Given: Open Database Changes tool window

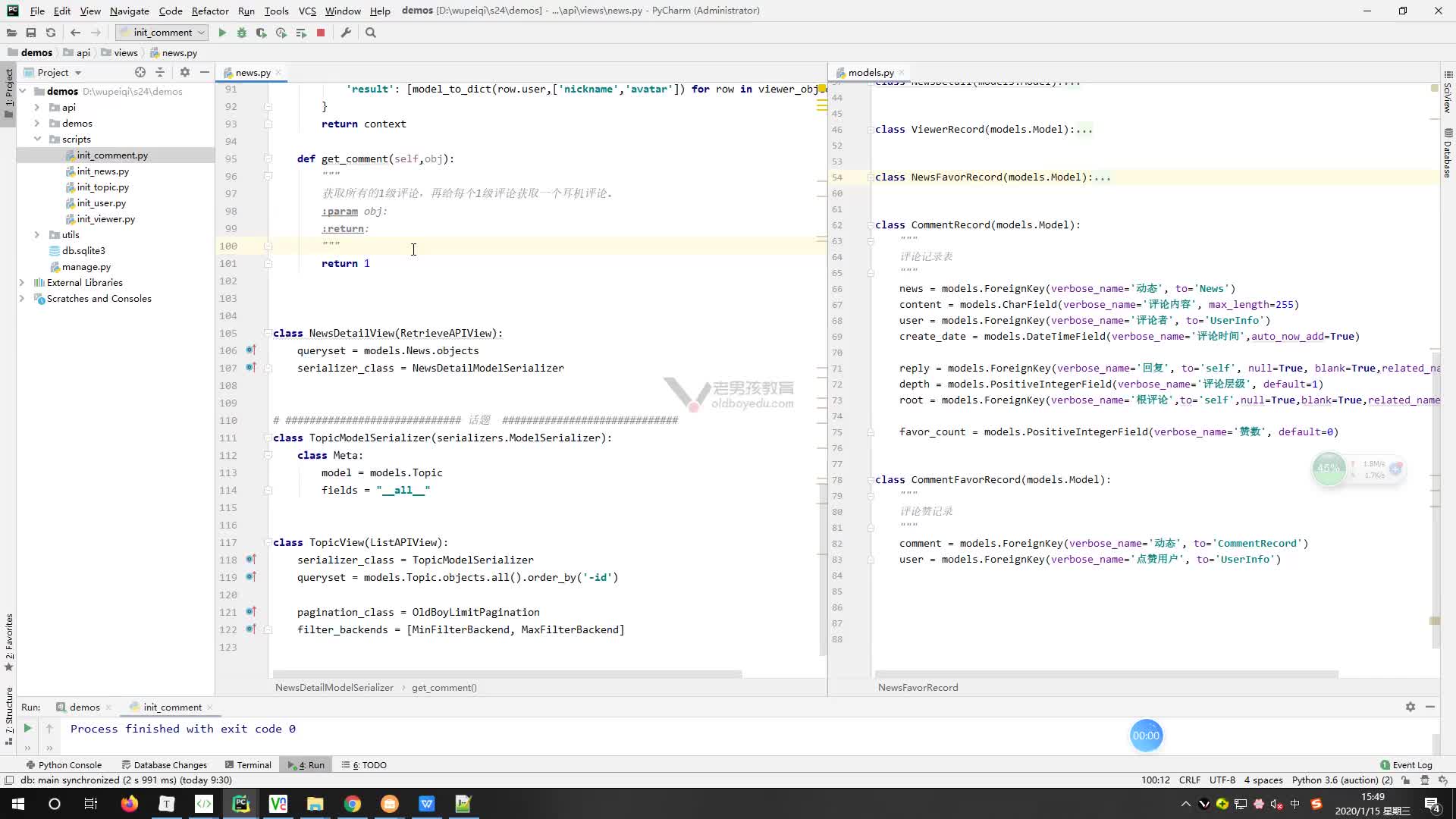Looking at the screenshot, I should [165, 765].
